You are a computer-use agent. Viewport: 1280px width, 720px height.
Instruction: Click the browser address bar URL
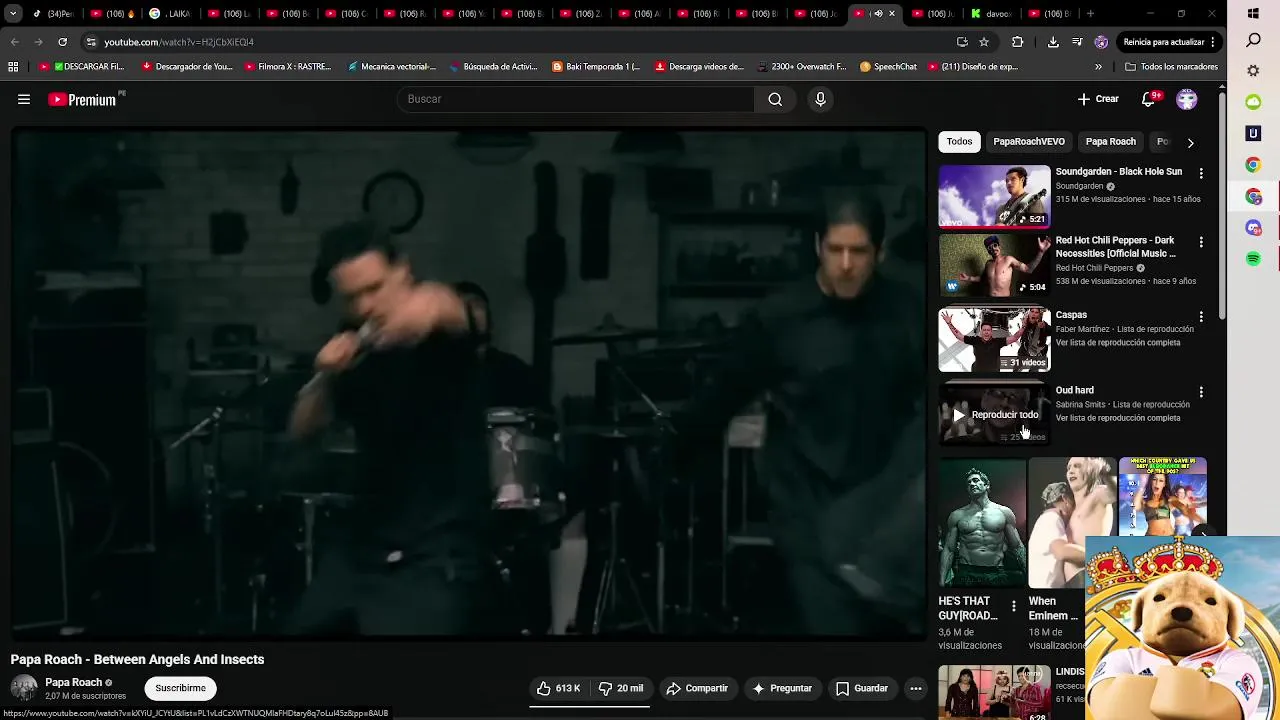(x=179, y=42)
